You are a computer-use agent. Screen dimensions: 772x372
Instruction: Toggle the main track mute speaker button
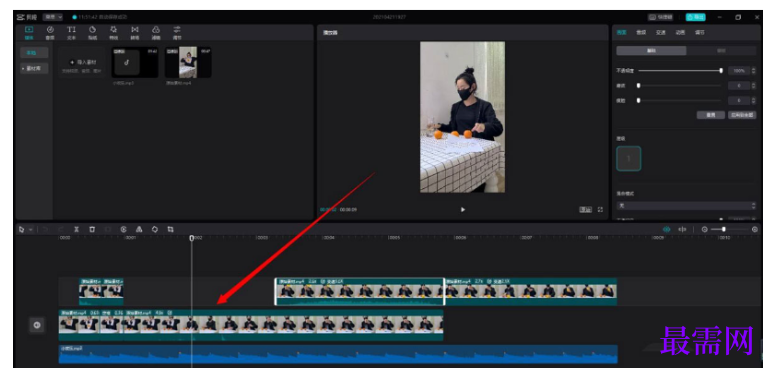point(37,325)
